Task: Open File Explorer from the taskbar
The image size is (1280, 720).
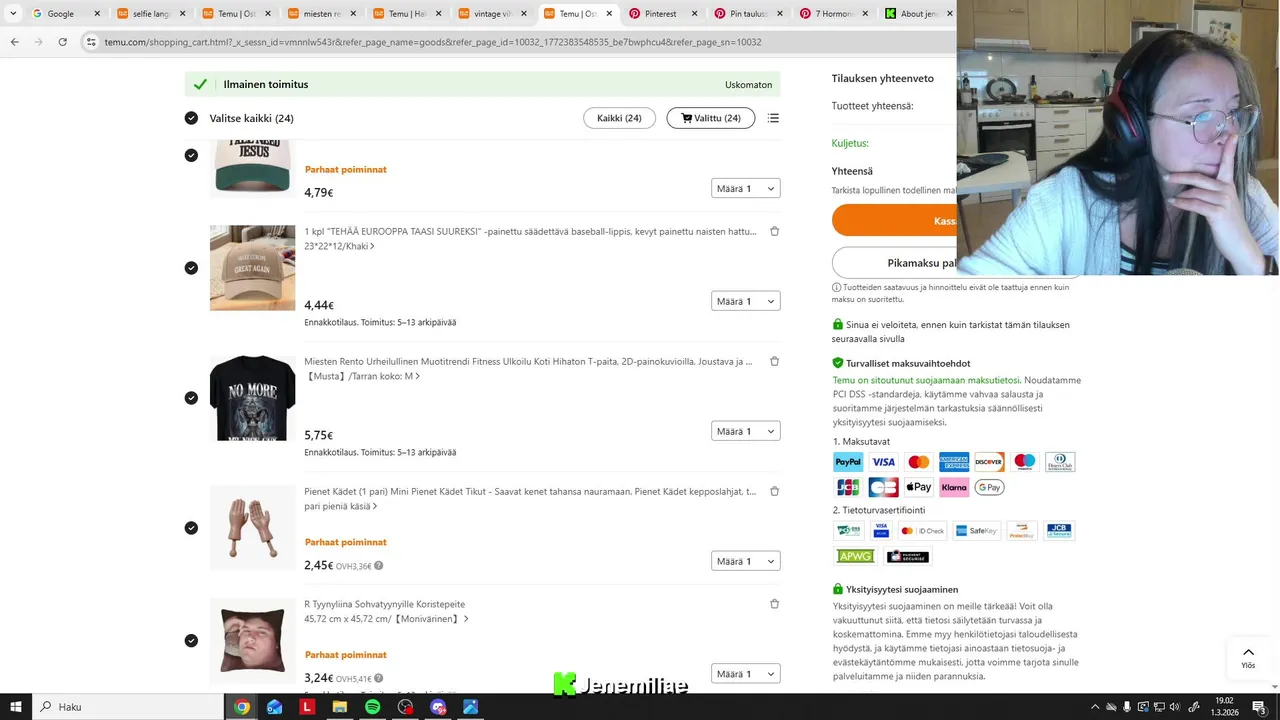Action: point(340,707)
